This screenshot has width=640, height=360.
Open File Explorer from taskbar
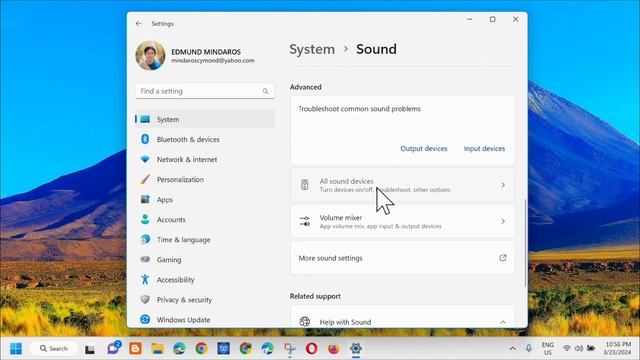tap(157, 349)
